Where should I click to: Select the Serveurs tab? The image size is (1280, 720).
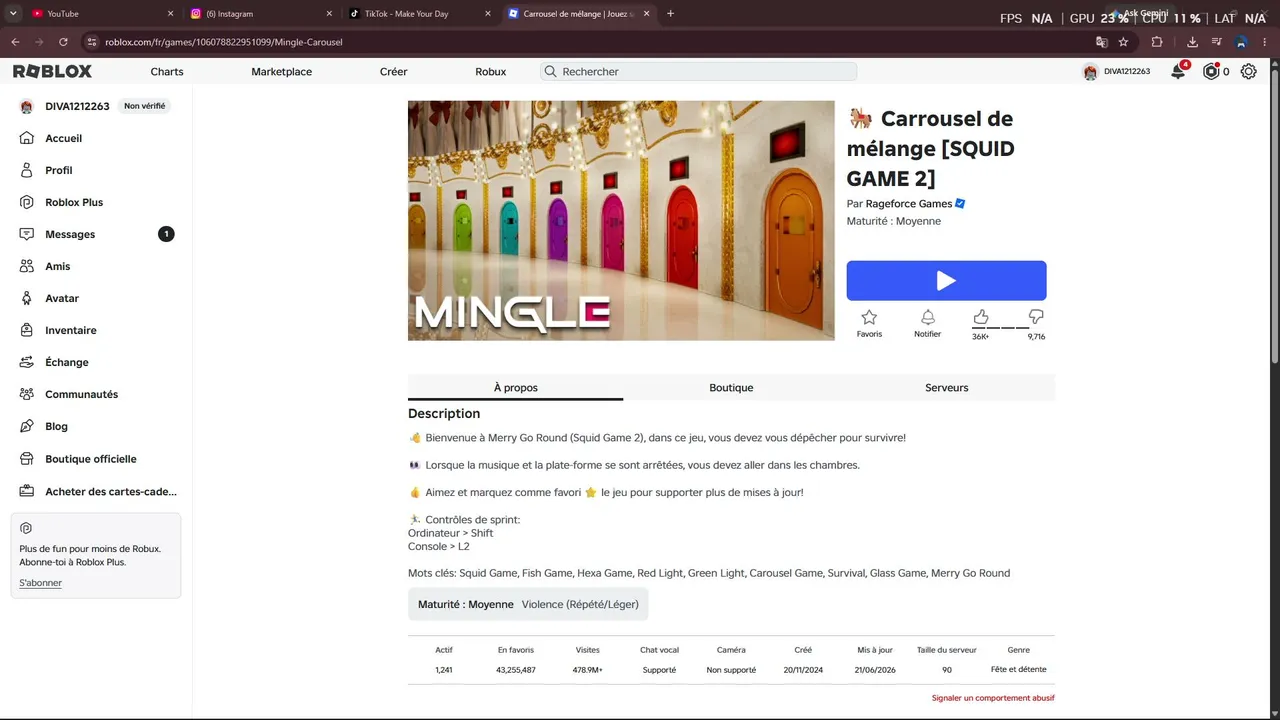(x=947, y=388)
